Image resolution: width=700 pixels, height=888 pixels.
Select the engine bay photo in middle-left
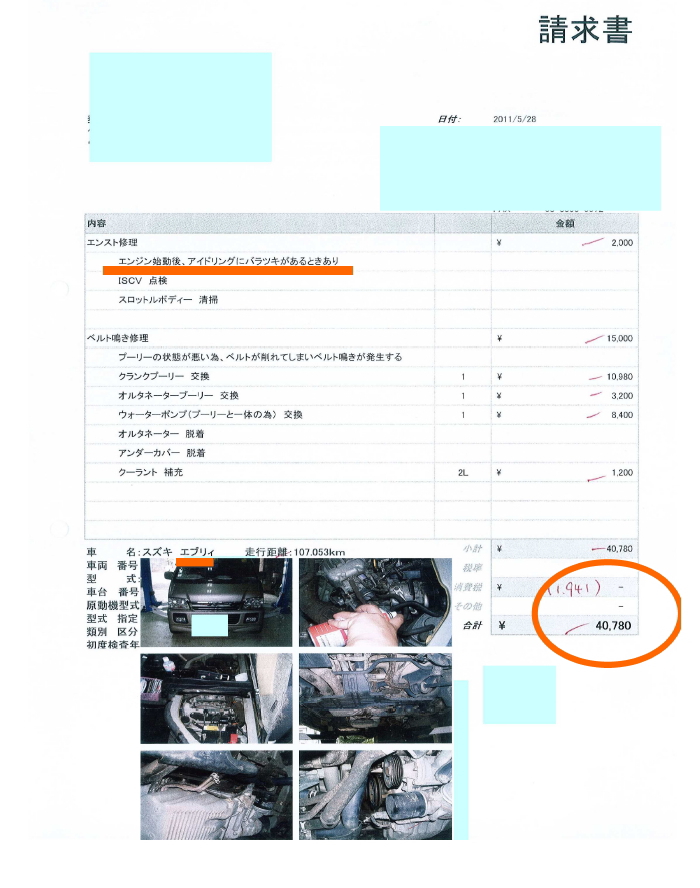216,698
